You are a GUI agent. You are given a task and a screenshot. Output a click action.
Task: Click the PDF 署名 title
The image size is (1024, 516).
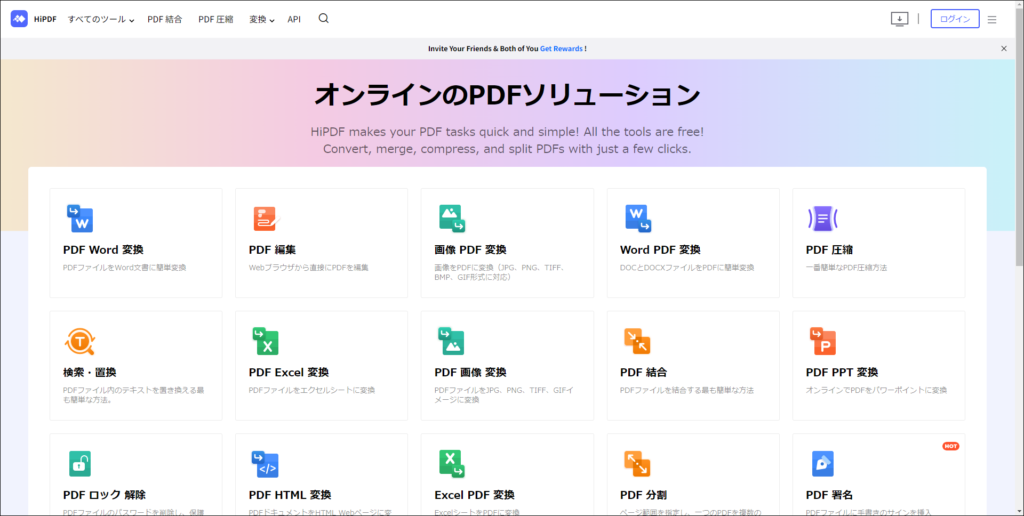pyautogui.click(x=829, y=495)
